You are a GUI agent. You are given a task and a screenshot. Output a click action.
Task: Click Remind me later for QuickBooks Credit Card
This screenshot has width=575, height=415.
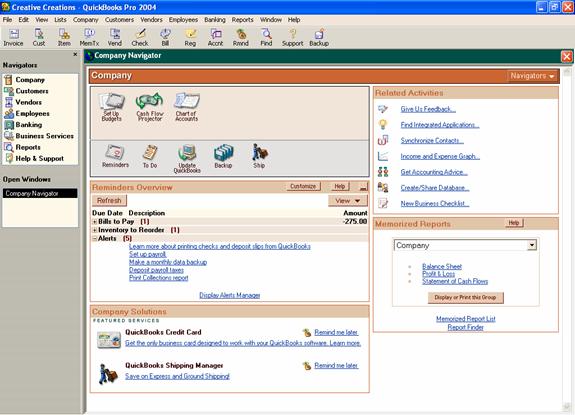[x=336, y=333]
